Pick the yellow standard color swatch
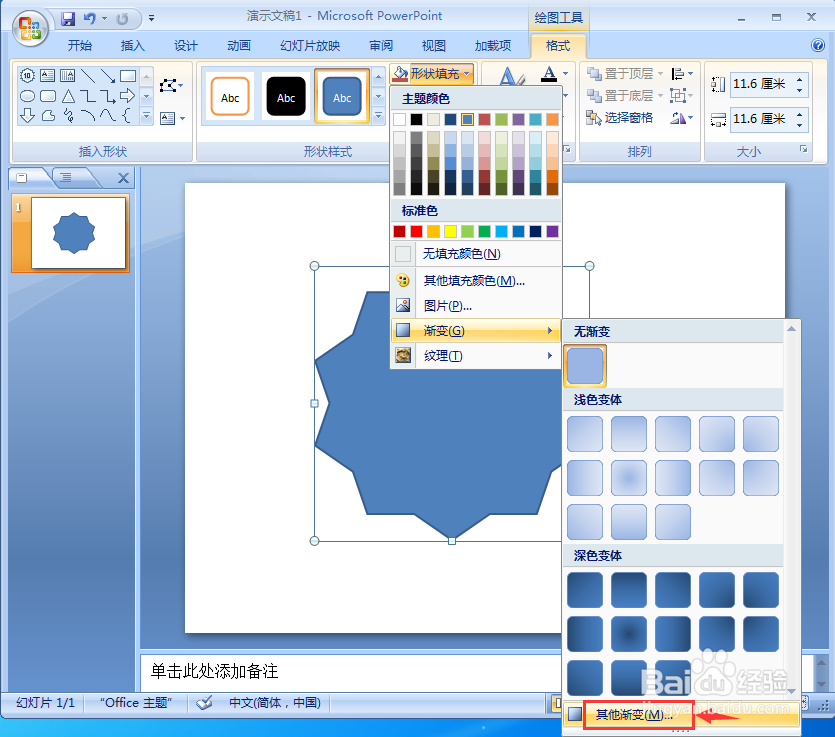Image resolution: width=835 pixels, height=737 pixels. (450, 231)
